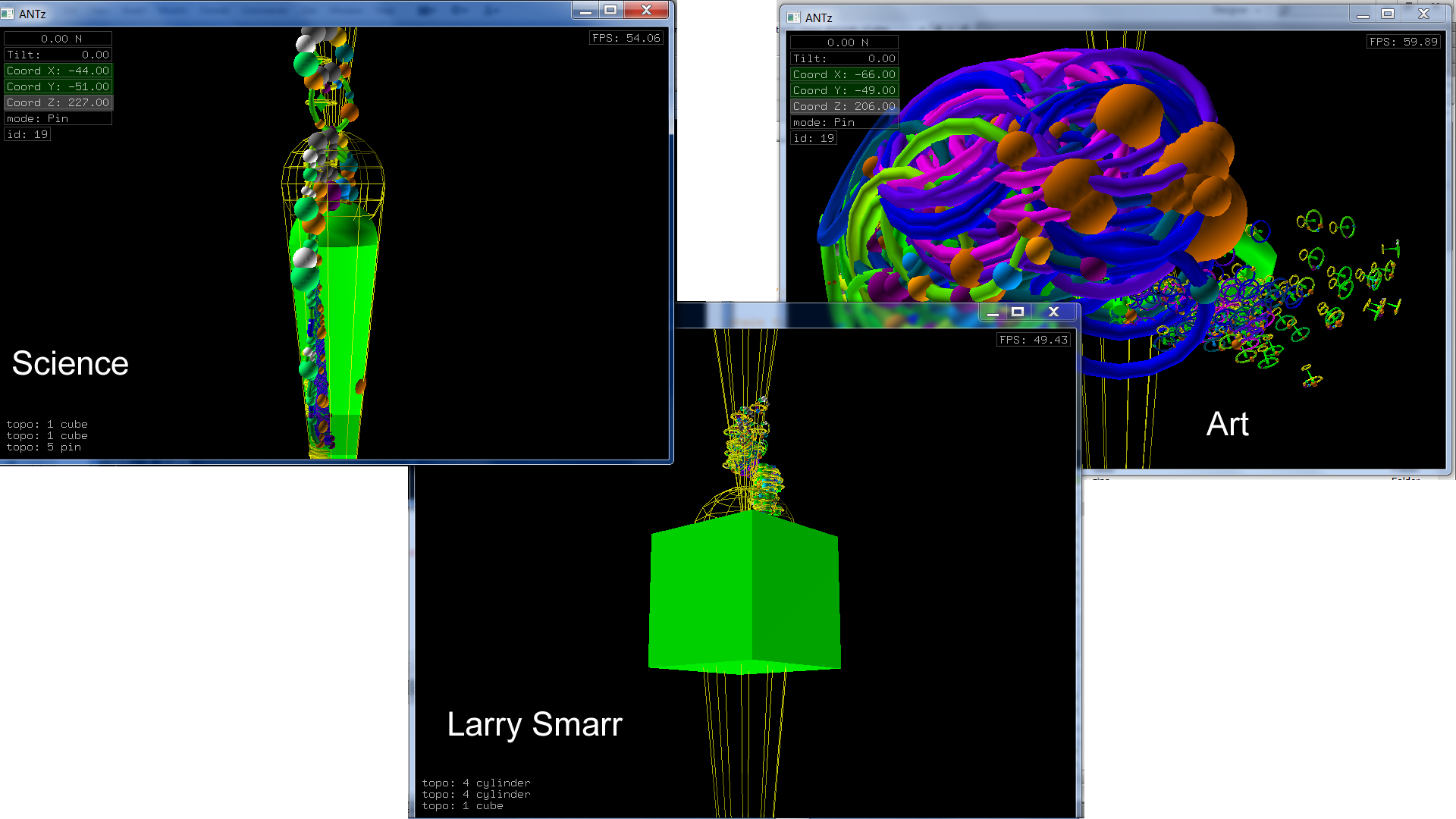Viewport: 1456px width, 819px height.
Task: Close the Larry Smarr window
Action: (1053, 312)
